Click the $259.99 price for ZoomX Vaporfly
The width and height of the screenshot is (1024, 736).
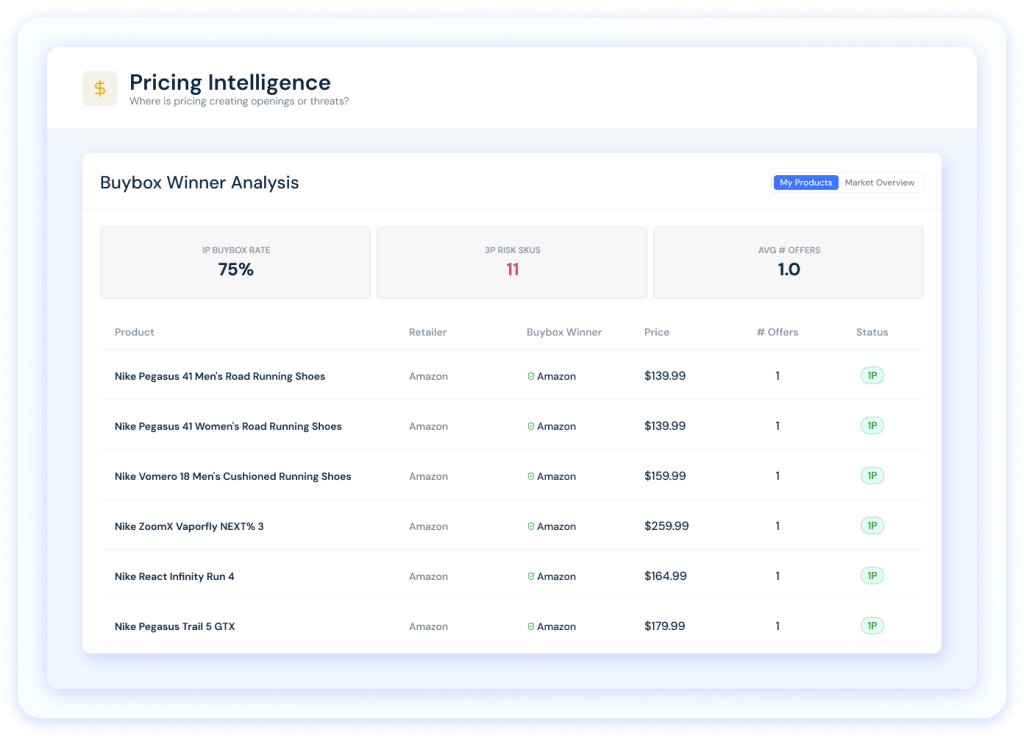(666, 526)
